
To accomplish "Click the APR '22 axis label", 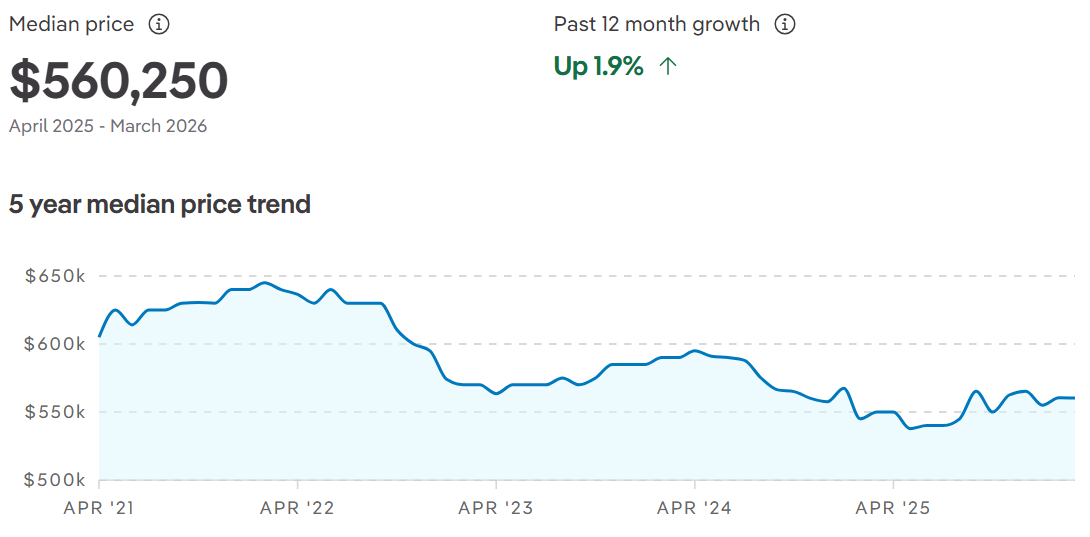I will pos(297,508).
